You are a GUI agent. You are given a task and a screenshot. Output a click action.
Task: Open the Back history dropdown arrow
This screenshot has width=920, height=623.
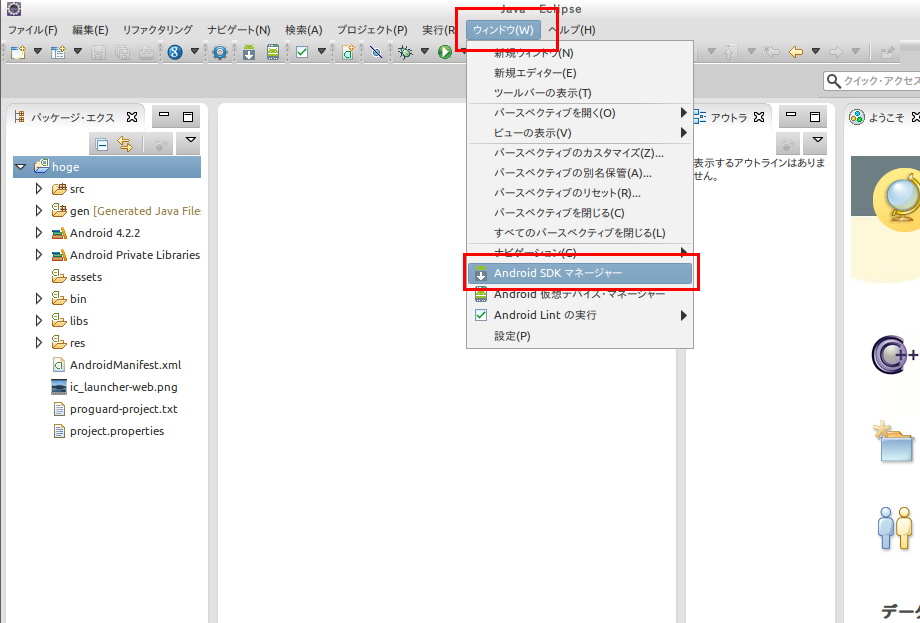(x=816, y=52)
